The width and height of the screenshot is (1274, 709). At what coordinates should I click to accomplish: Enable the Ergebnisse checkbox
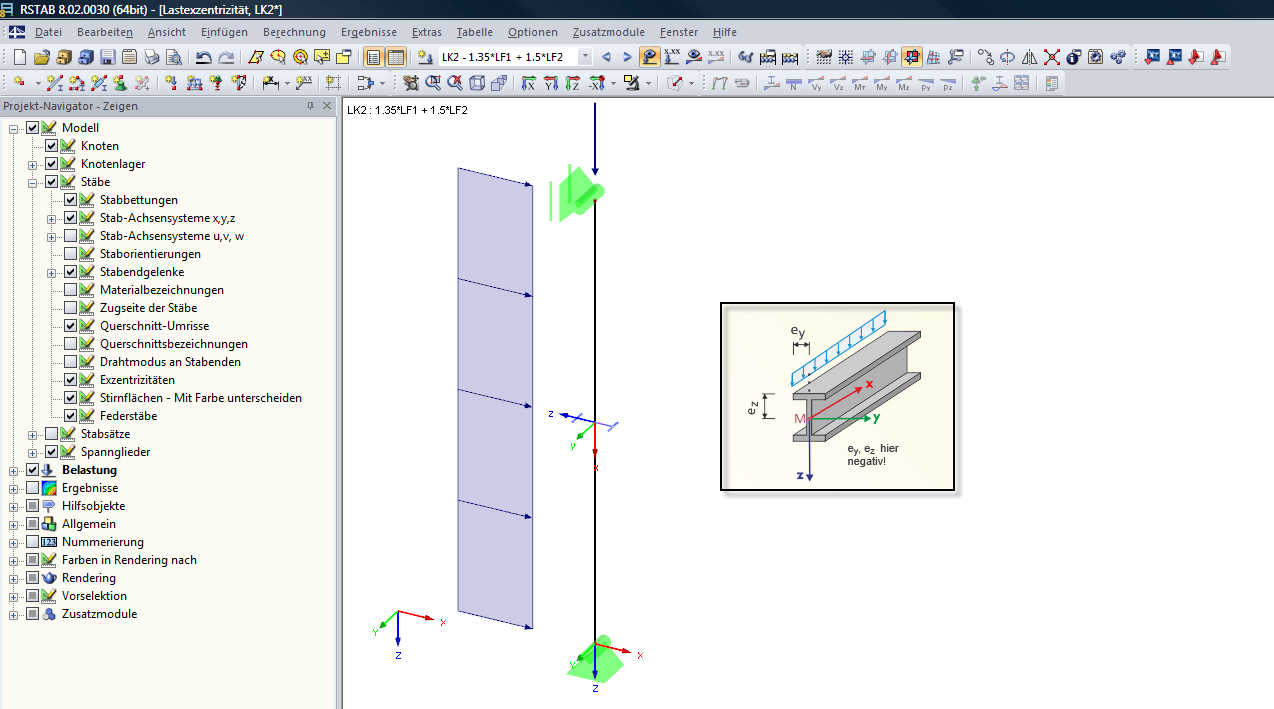(x=32, y=488)
